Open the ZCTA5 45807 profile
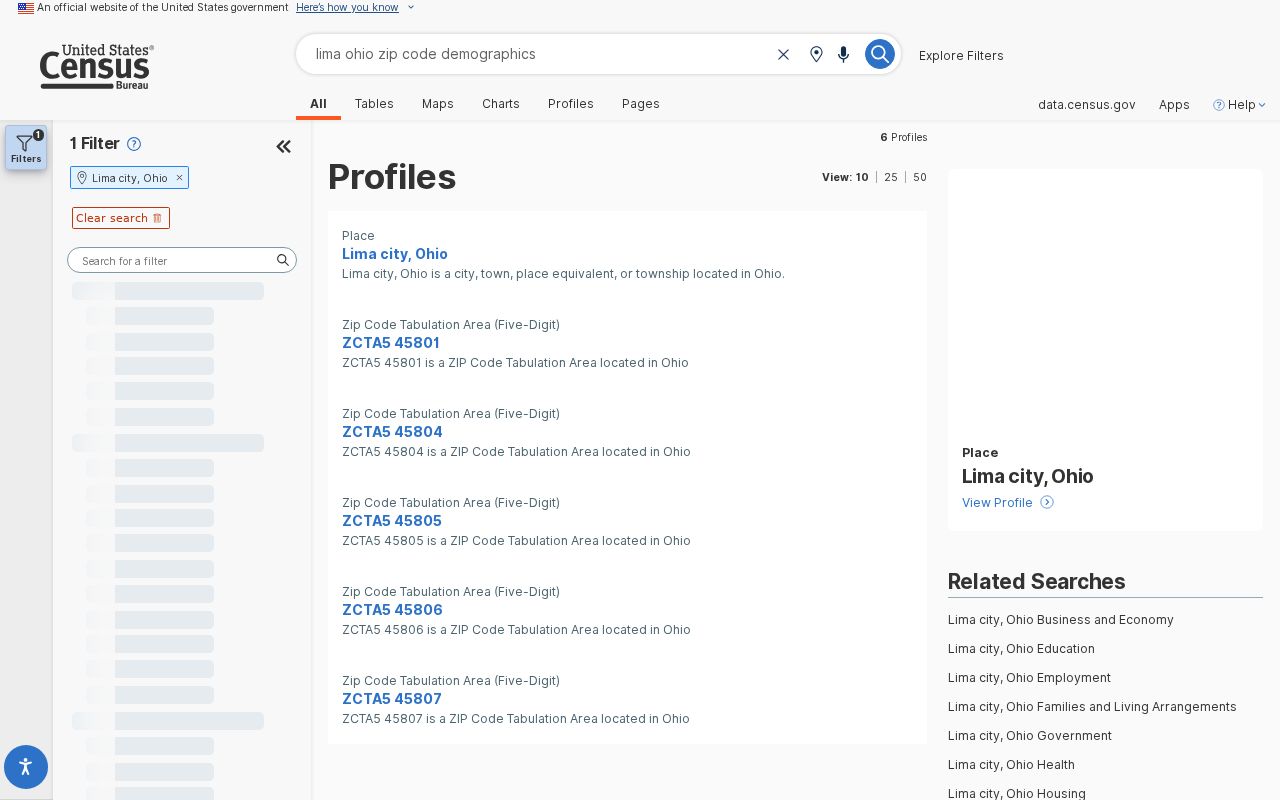Image resolution: width=1280 pixels, height=800 pixels. pos(392,699)
